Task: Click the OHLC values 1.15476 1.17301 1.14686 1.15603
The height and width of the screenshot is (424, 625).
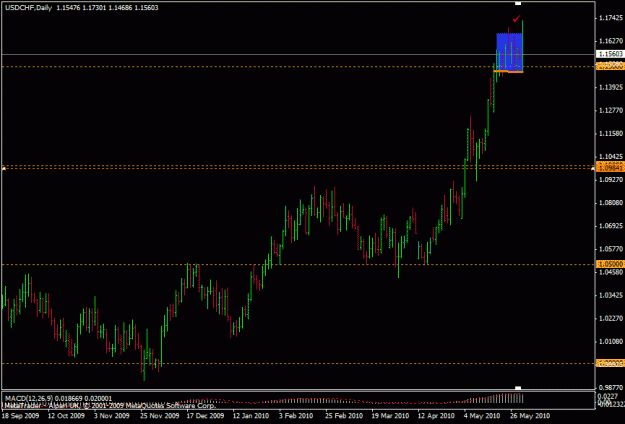Action: pos(107,8)
